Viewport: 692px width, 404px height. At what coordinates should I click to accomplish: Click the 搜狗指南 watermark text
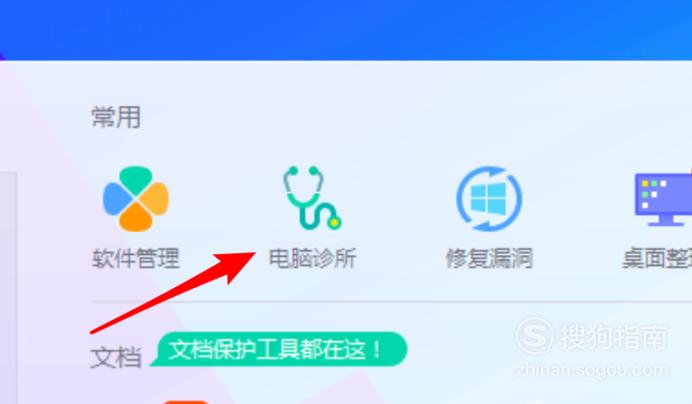pyautogui.click(x=613, y=337)
